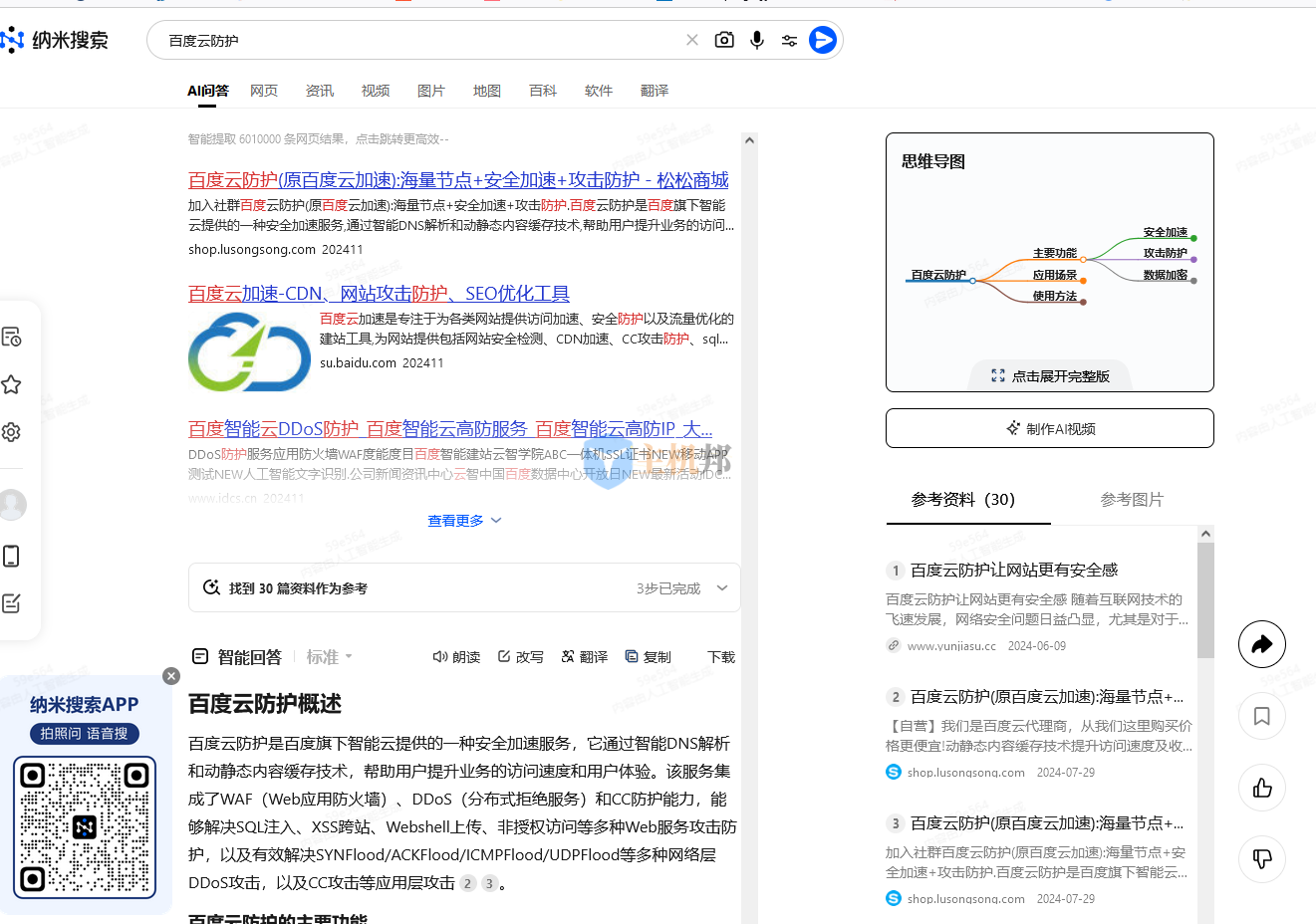Start voice search with microphone
This screenshot has height=924, width=1316.
pyautogui.click(x=757, y=40)
